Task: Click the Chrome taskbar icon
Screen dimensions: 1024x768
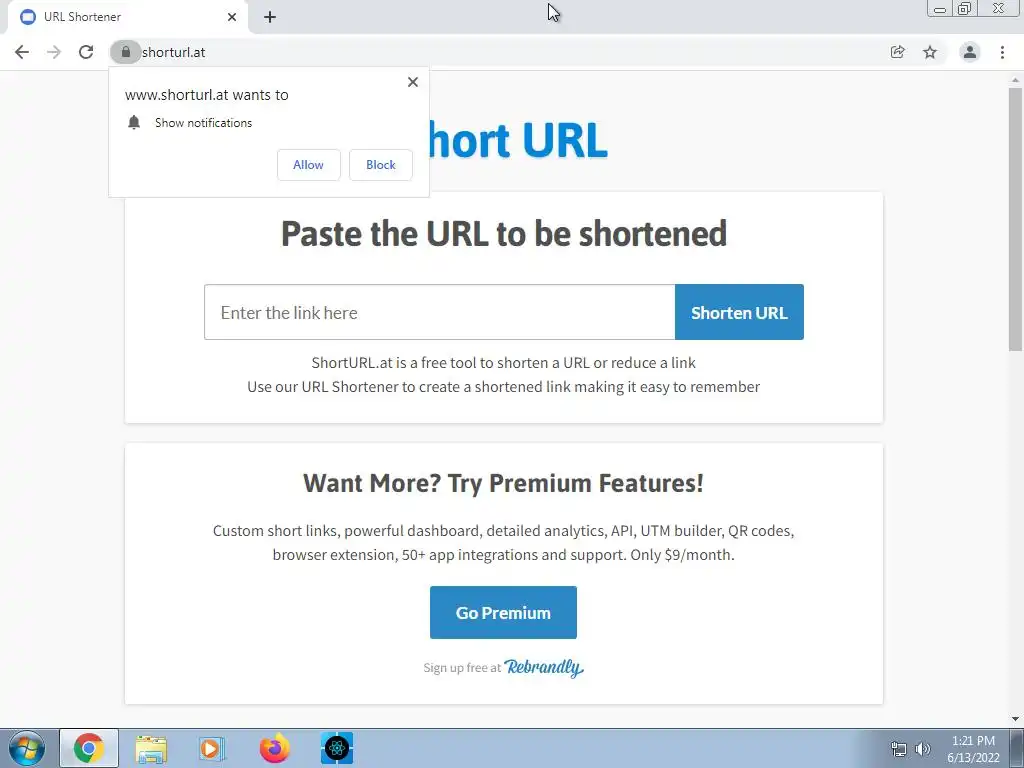Action: pyautogui.click(x=89, y=748)
